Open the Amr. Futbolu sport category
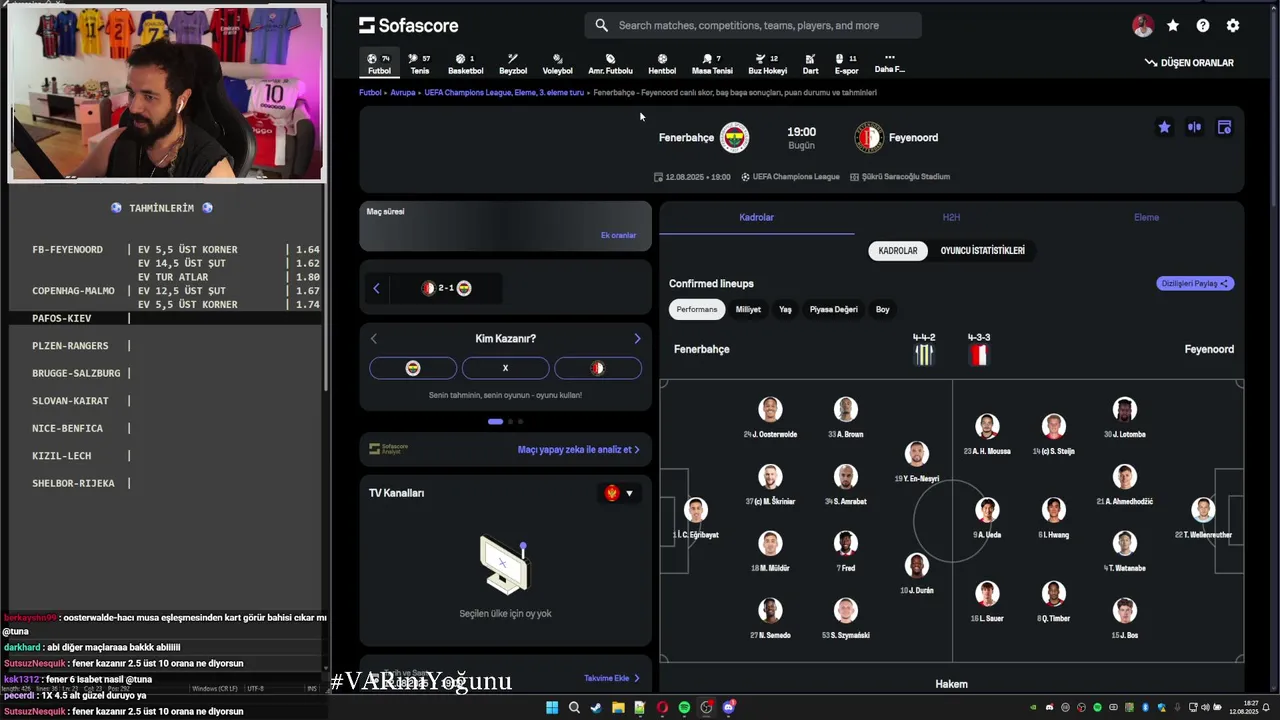Viewport: 1280px width, 720px height. pos(610,64)
